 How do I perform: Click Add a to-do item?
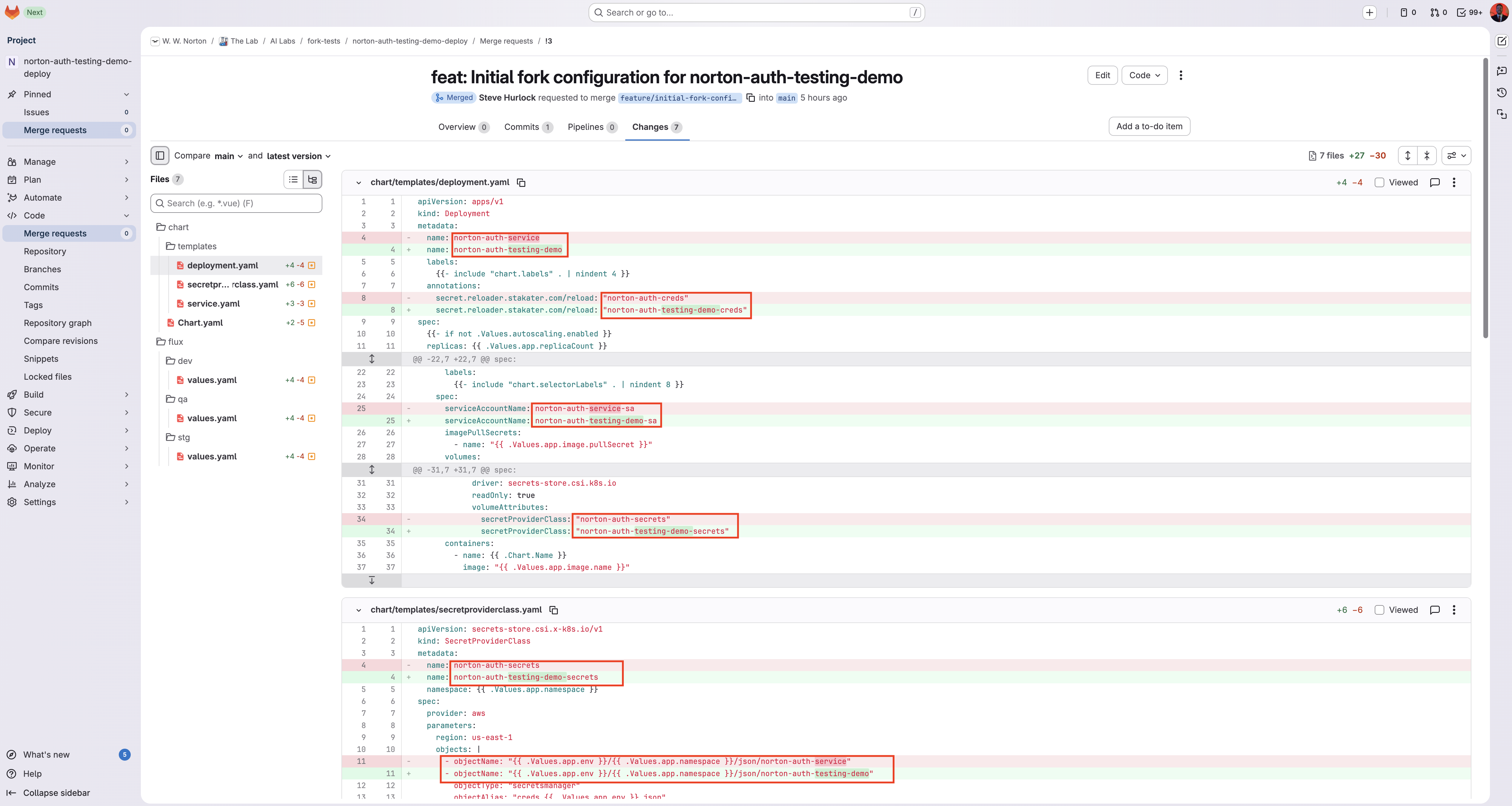(1149, 127)
